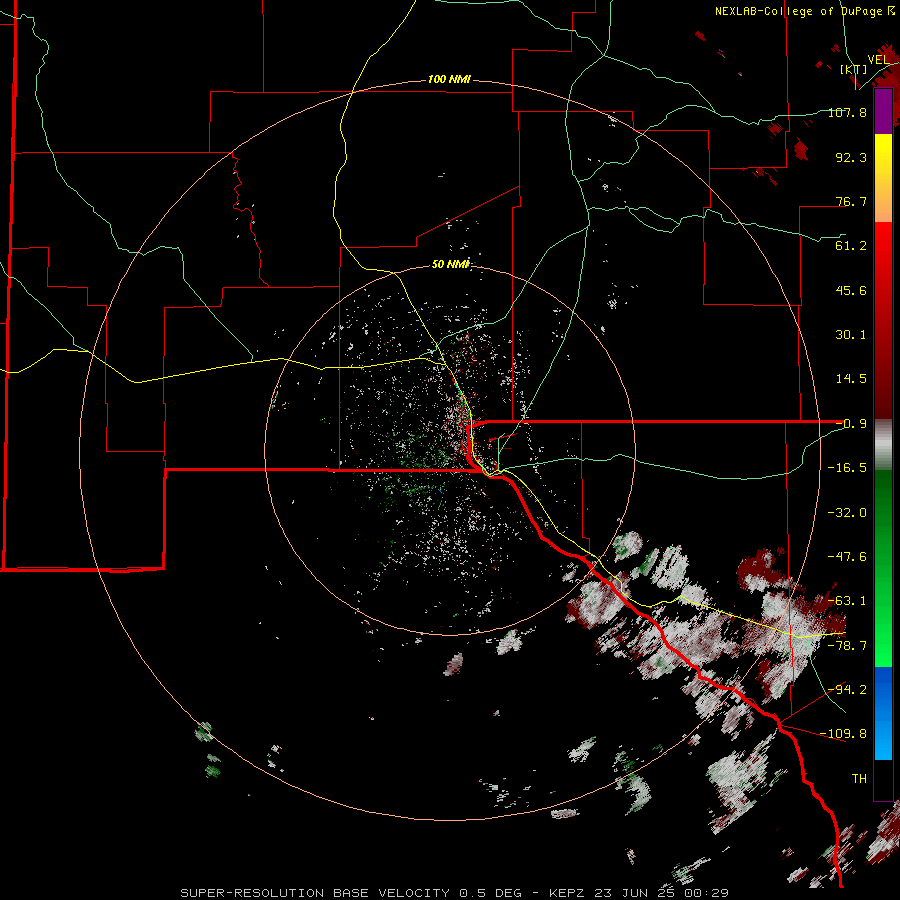
Task: Click the -16.5 velocity scale value
Action: (x=847, y=468)
